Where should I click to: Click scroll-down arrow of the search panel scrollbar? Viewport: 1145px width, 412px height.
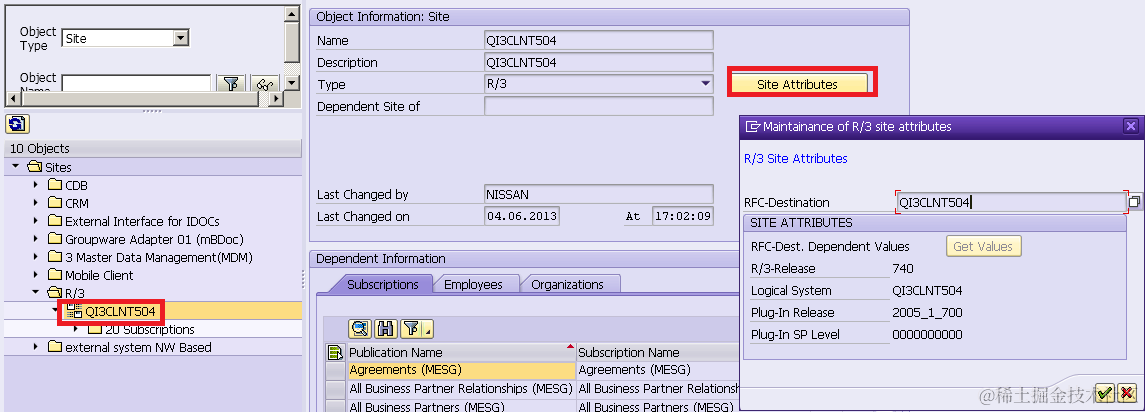tap(291, 83)
